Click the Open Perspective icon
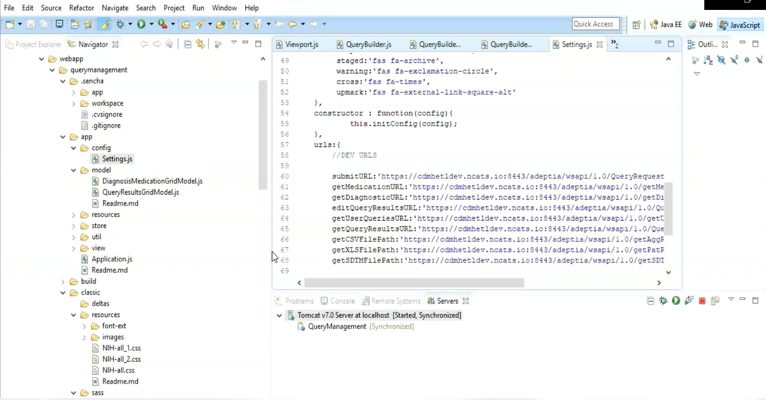766x400 pixels. click(636, 24)
